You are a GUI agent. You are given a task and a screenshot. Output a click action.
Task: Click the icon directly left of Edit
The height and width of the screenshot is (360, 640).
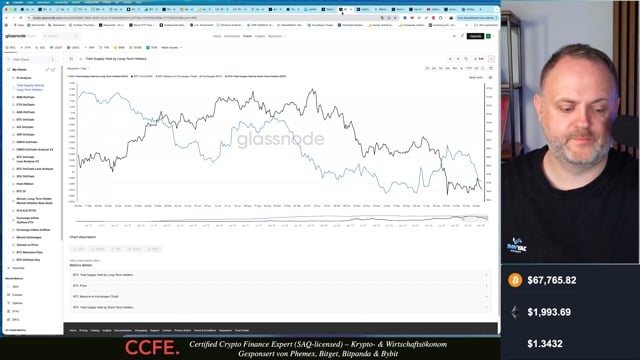click(x=466, y=59)
